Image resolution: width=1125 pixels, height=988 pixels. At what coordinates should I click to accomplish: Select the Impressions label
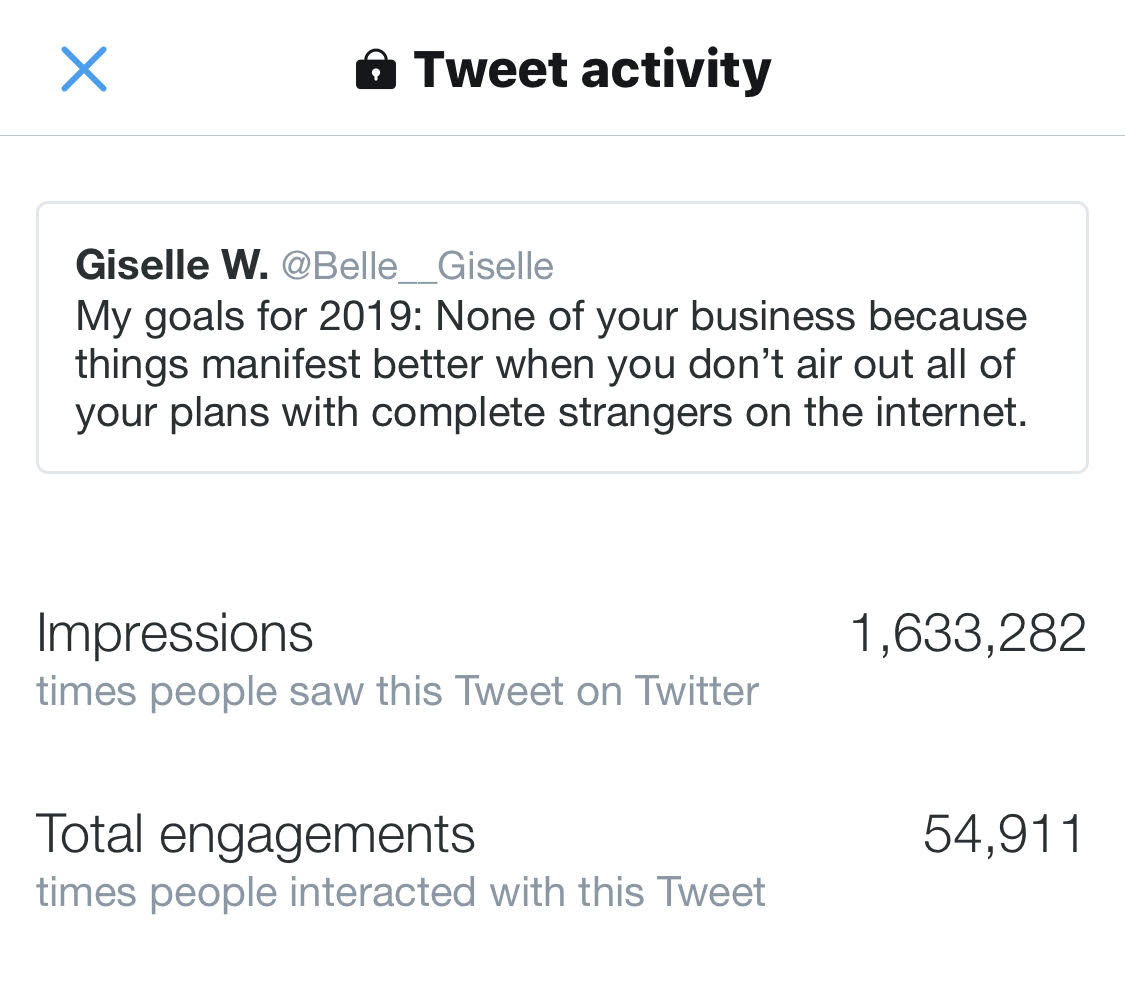coord(175,634)
